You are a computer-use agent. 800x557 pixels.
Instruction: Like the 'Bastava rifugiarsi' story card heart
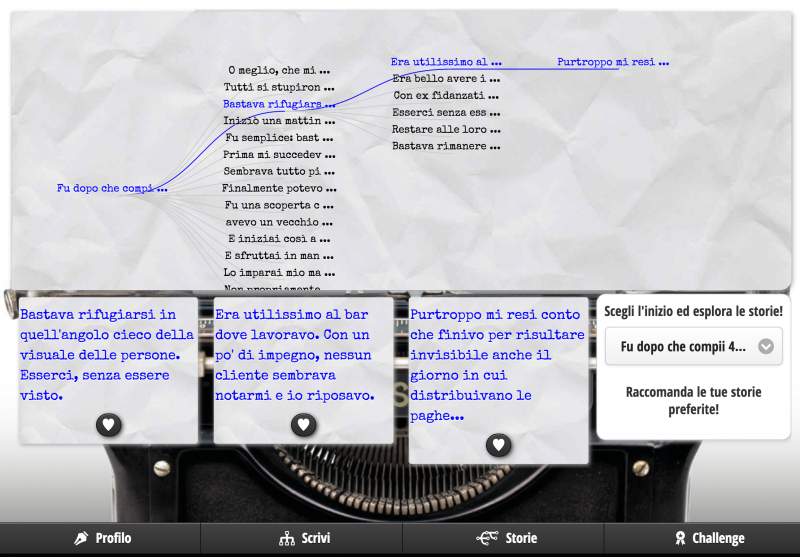tap(109, 425)
